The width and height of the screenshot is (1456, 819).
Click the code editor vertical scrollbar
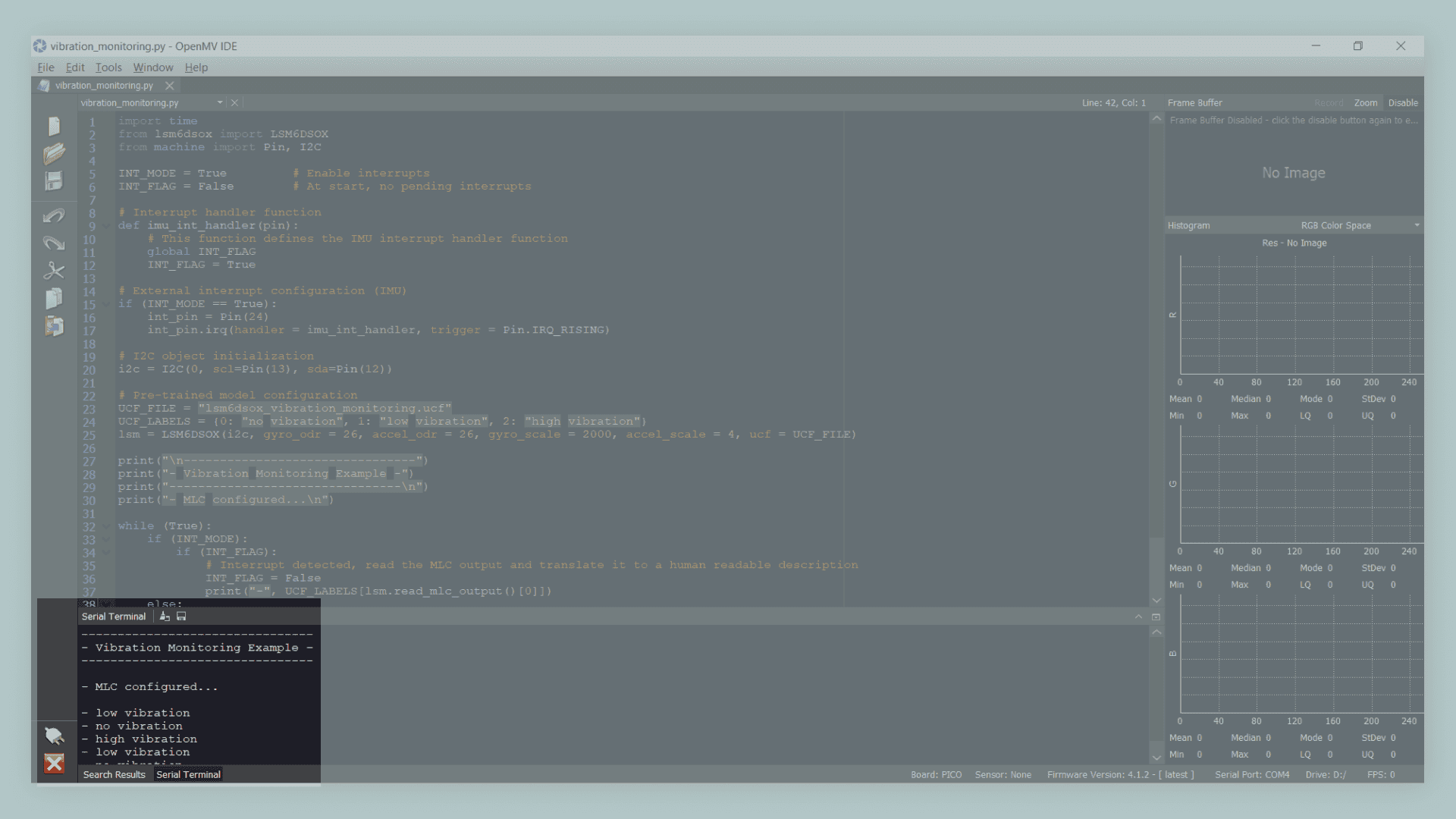tap(1156, 341)
